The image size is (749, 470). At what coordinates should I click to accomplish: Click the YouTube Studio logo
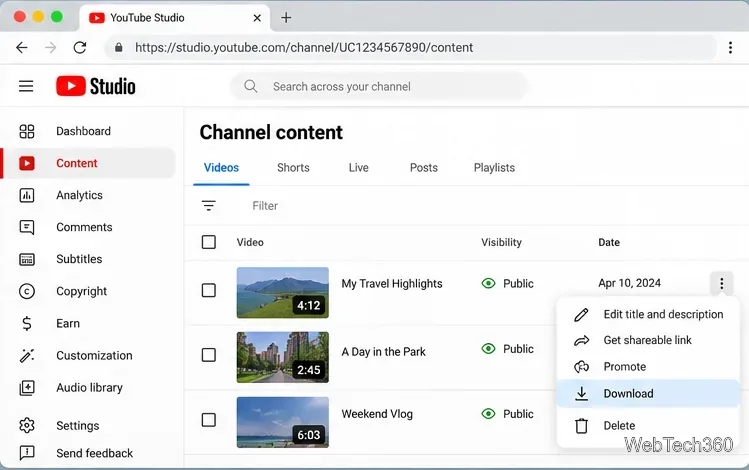(96, 86)
